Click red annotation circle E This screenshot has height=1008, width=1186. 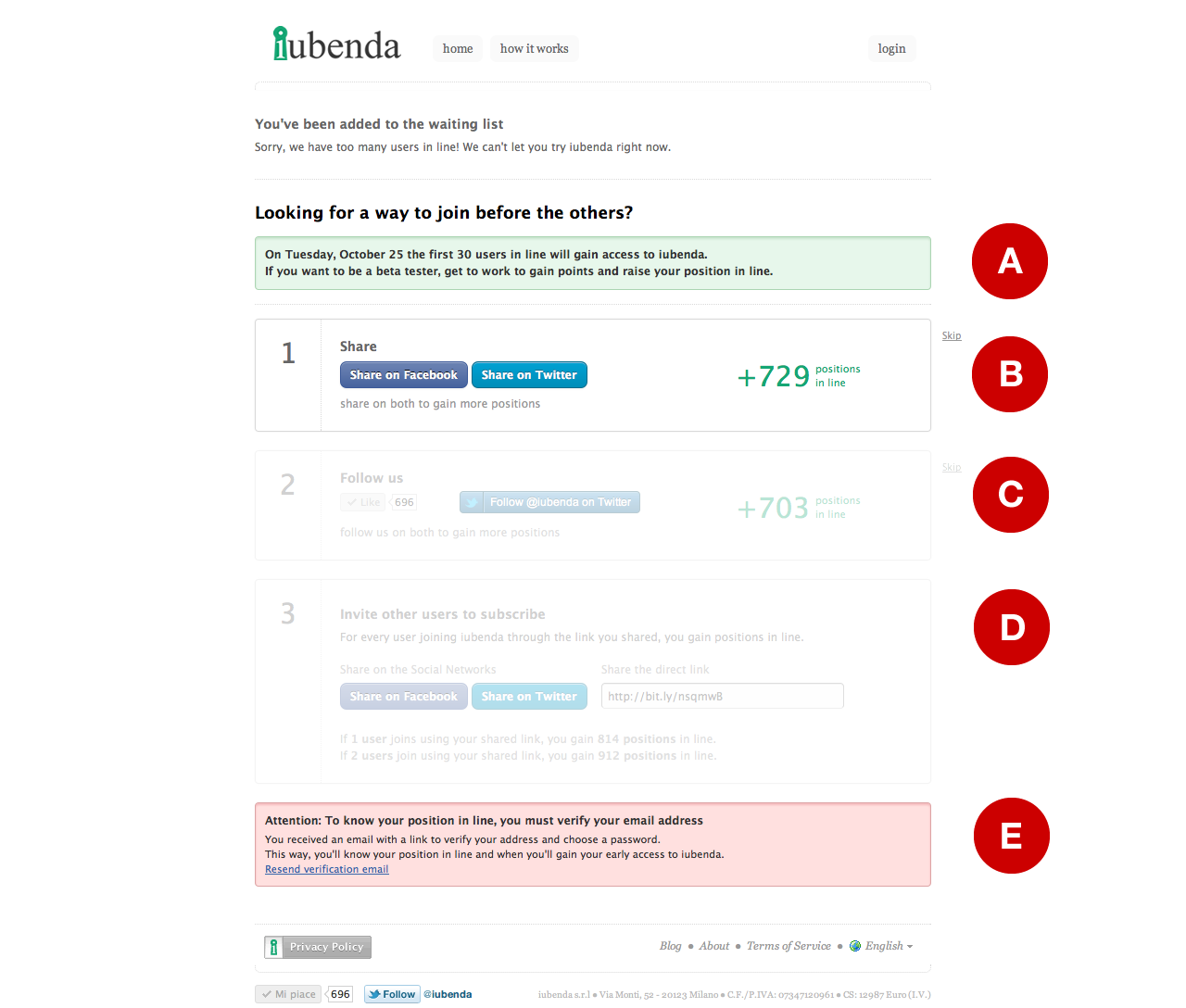pos(1011,836)
